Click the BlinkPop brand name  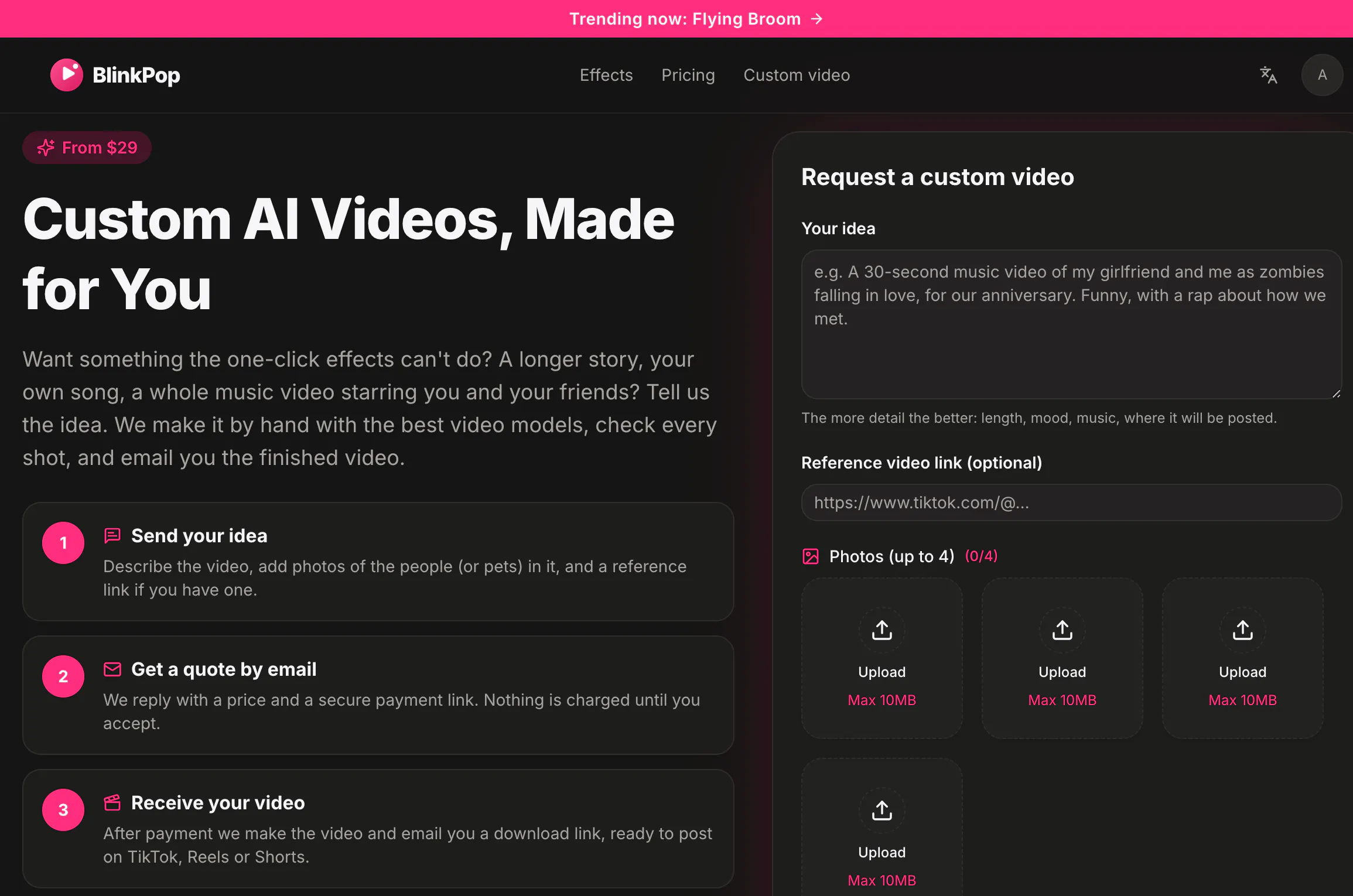click(x=136, y=75)
